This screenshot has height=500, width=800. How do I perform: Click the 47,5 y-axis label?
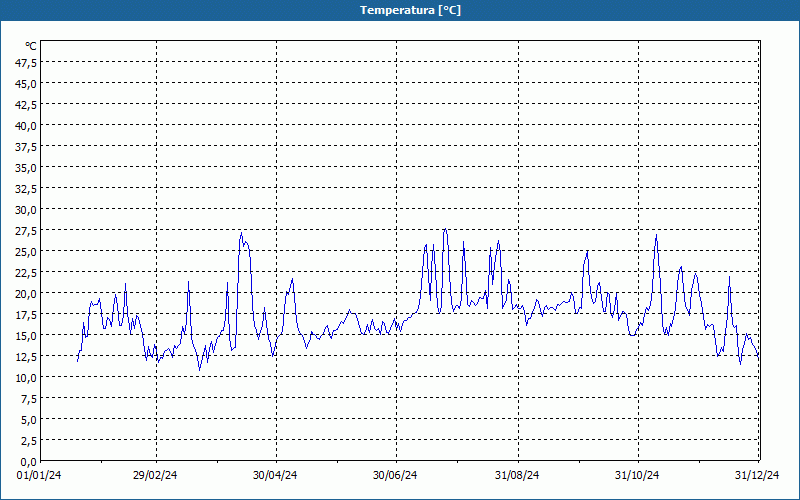coord(27,62)
